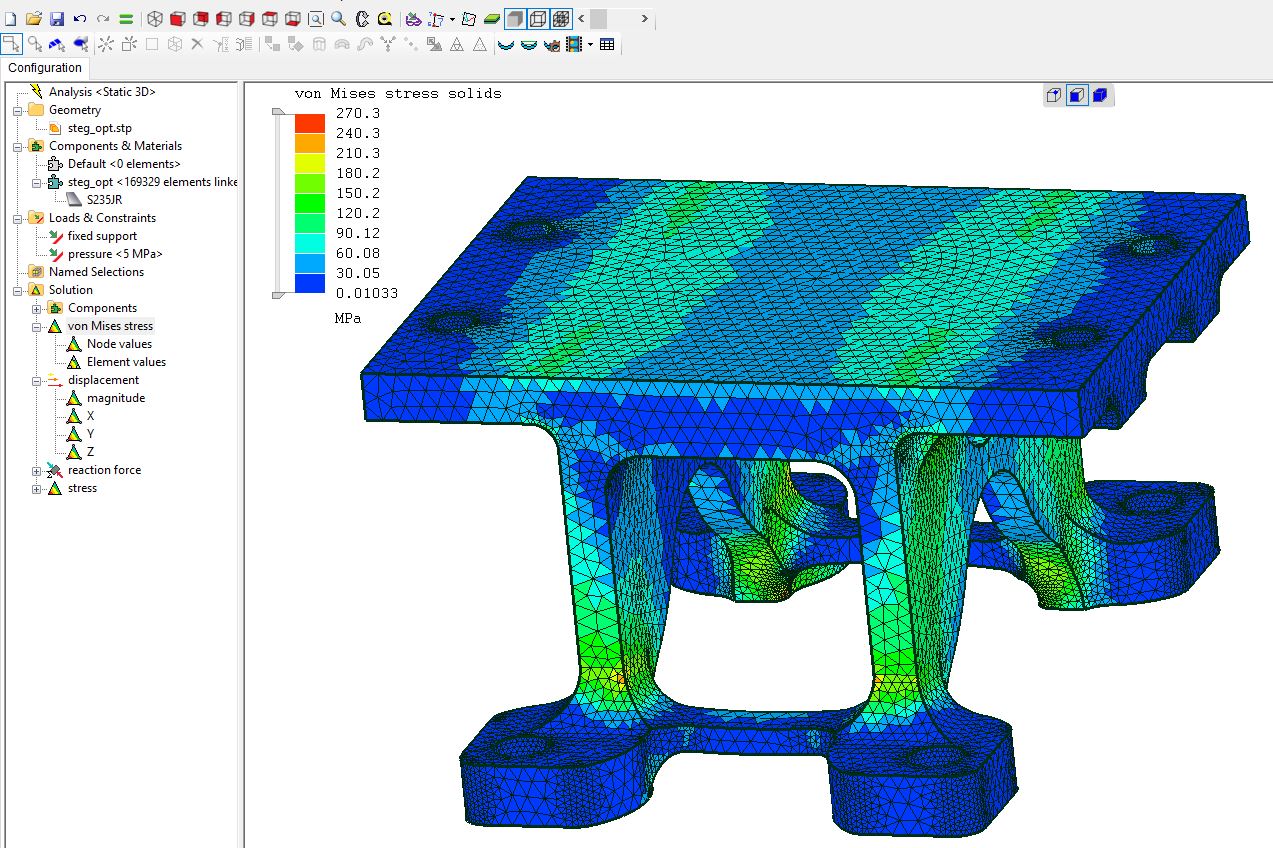Click the node pick cursor icon
Viewport: 1273px width, 848px height.
(x=35, y=44)
